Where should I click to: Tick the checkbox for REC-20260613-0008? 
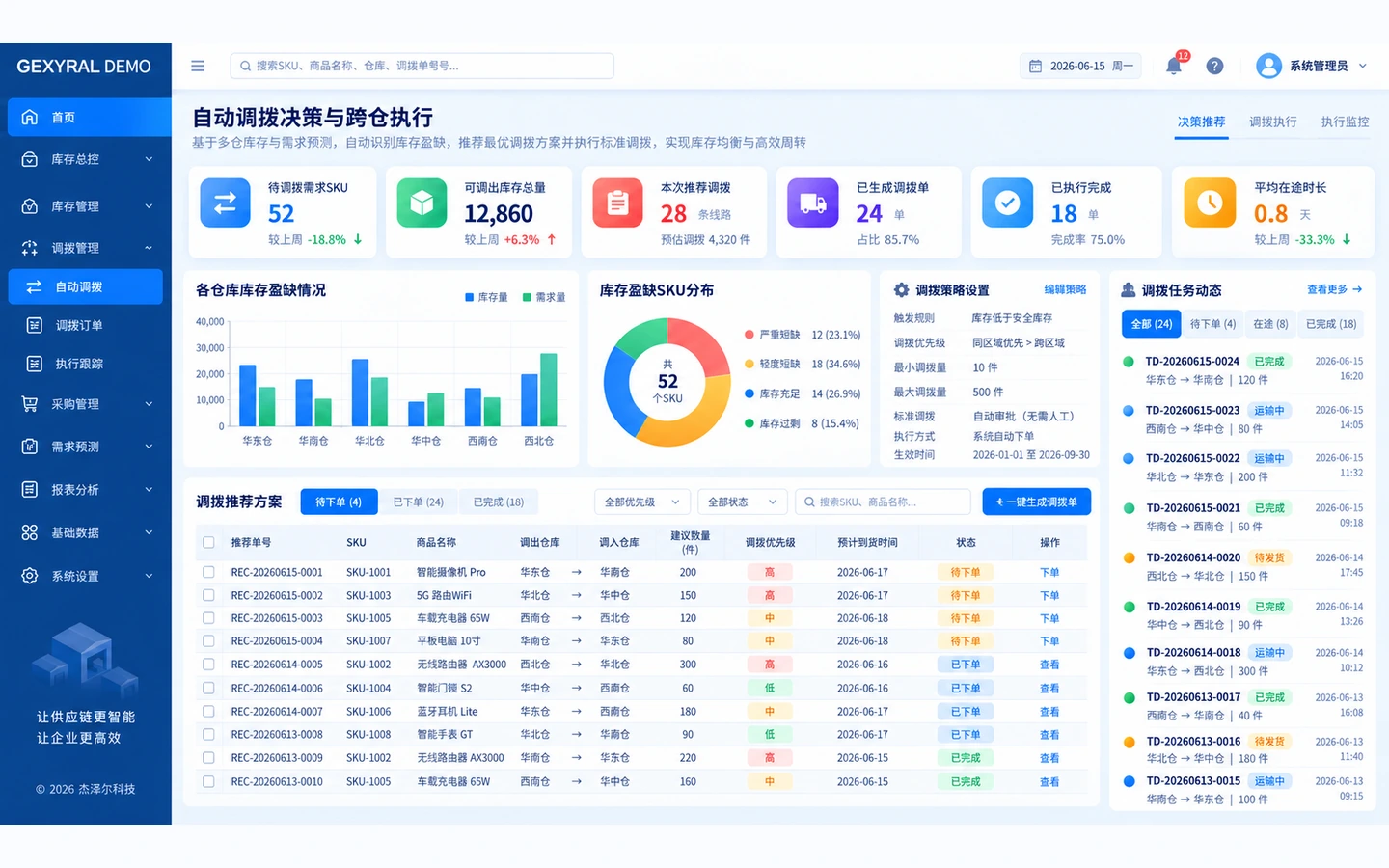click(208, 735)
